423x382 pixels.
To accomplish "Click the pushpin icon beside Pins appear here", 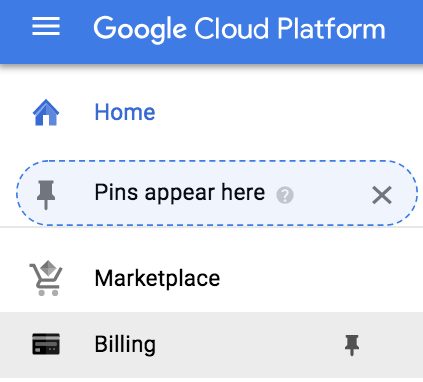I will [x=46, y=195].
